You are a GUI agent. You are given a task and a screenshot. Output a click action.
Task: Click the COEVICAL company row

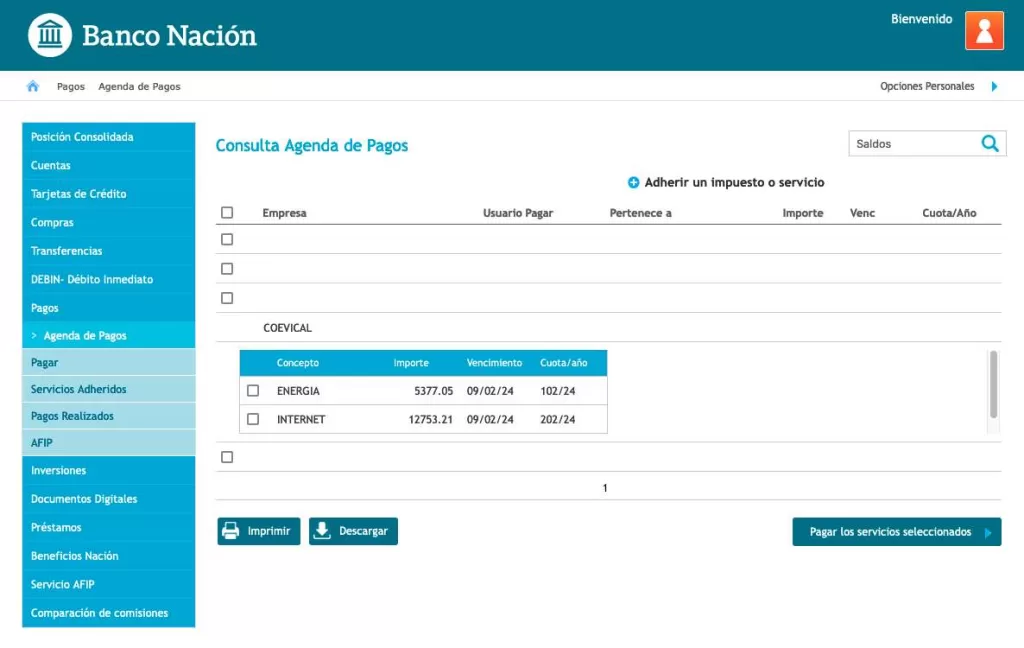(x=608, y=327)
